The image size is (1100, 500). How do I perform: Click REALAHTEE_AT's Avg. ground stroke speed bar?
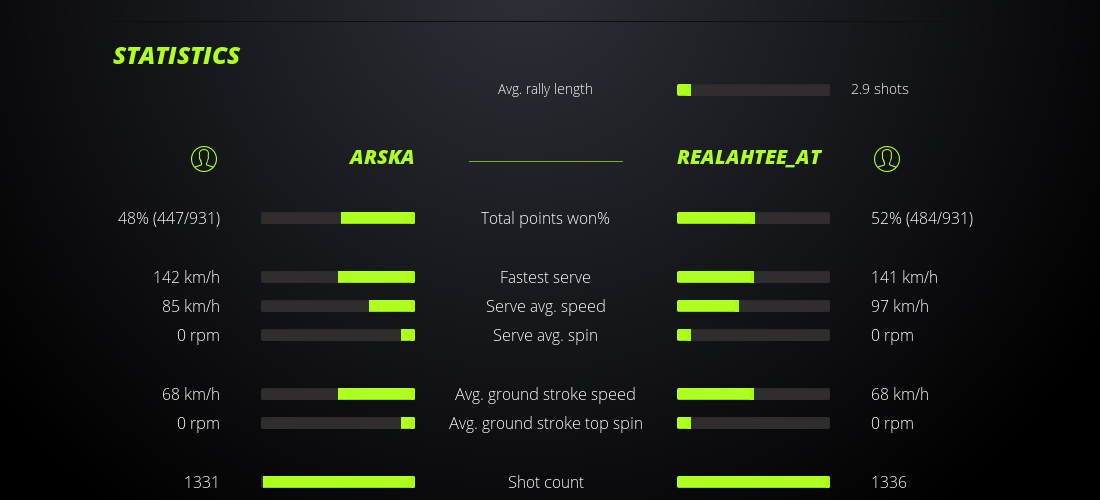tap(753, 394)
